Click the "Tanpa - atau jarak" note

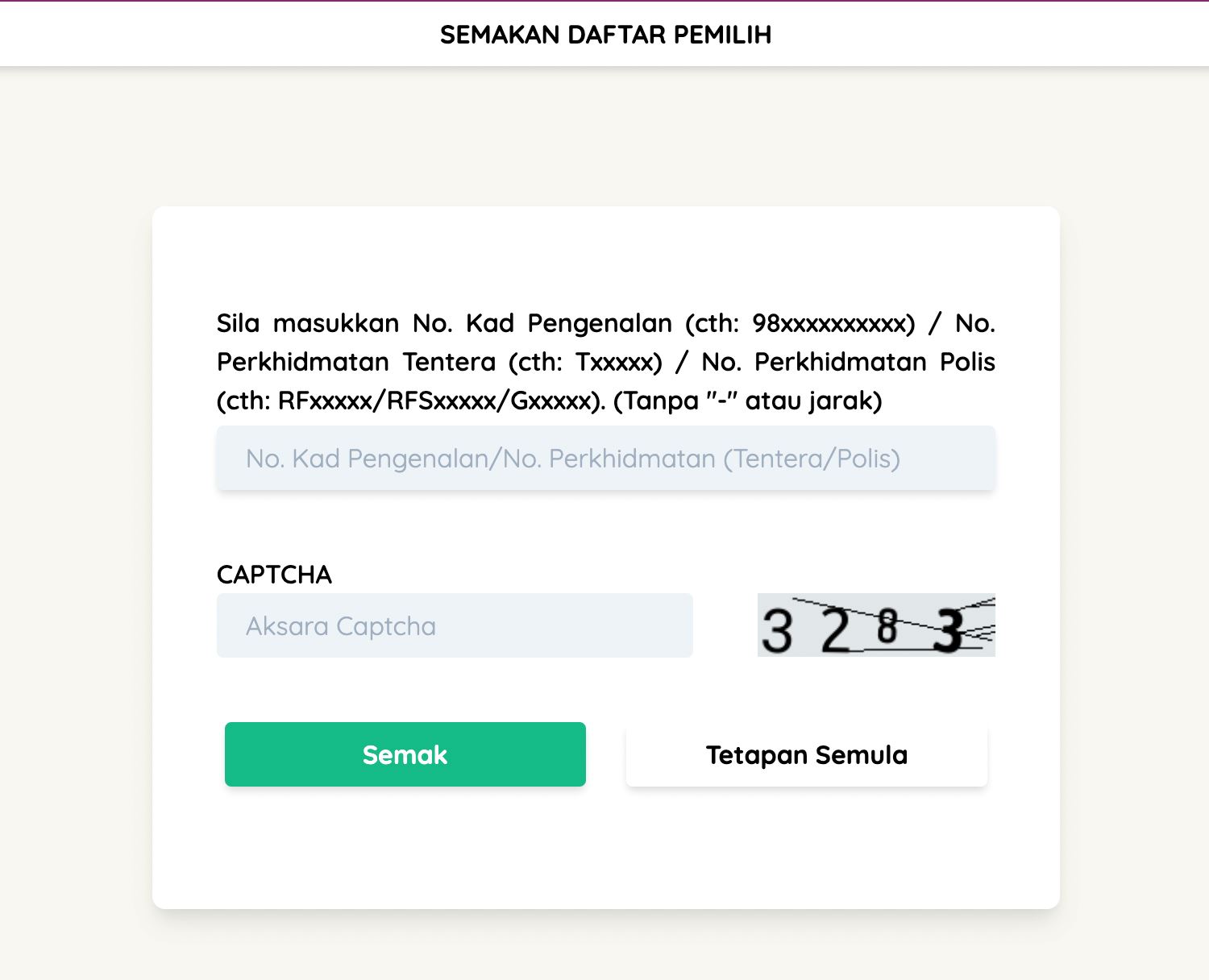748,401
